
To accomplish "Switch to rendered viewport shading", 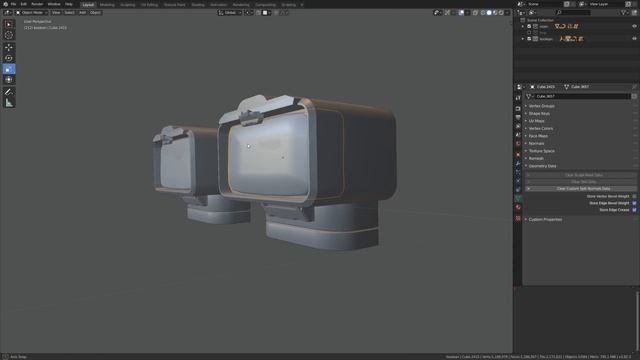I will click(x=501, y=13).
